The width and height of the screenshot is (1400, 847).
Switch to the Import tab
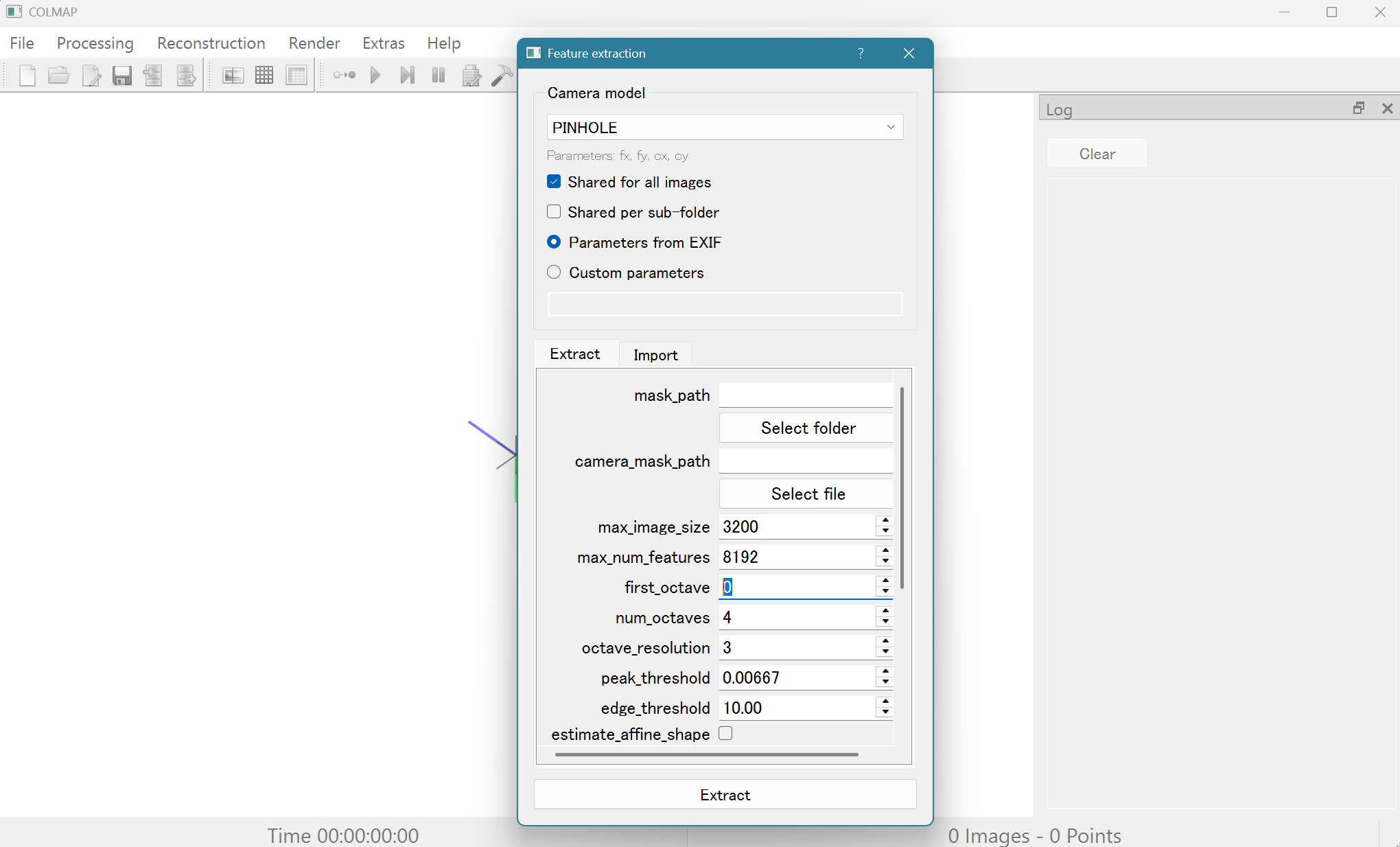[x=655, y=355]
